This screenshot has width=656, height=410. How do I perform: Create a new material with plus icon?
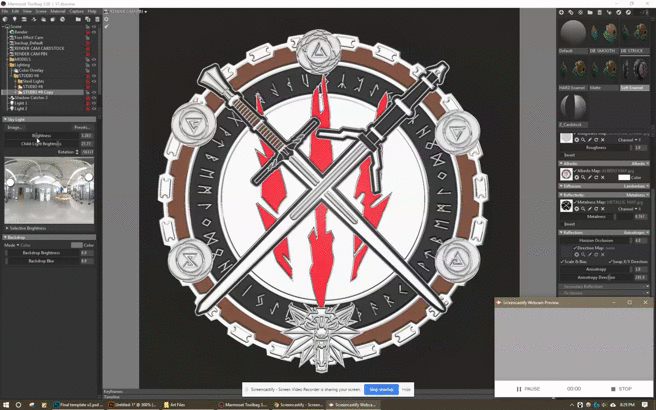(561, 13)
